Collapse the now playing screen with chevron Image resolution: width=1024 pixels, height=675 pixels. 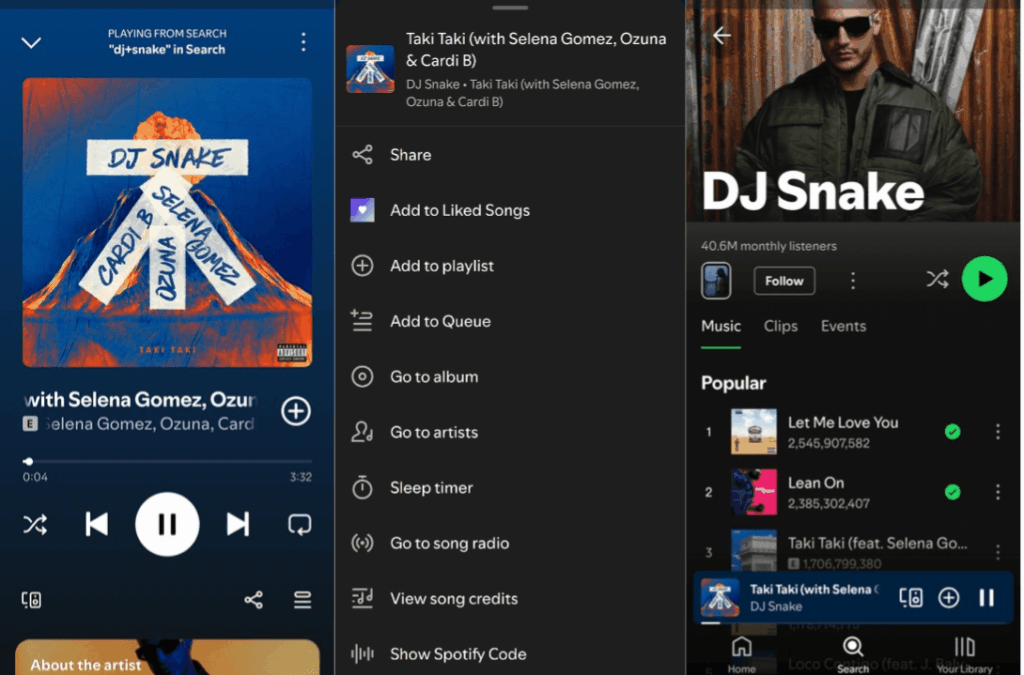click(x=31, y=43)
